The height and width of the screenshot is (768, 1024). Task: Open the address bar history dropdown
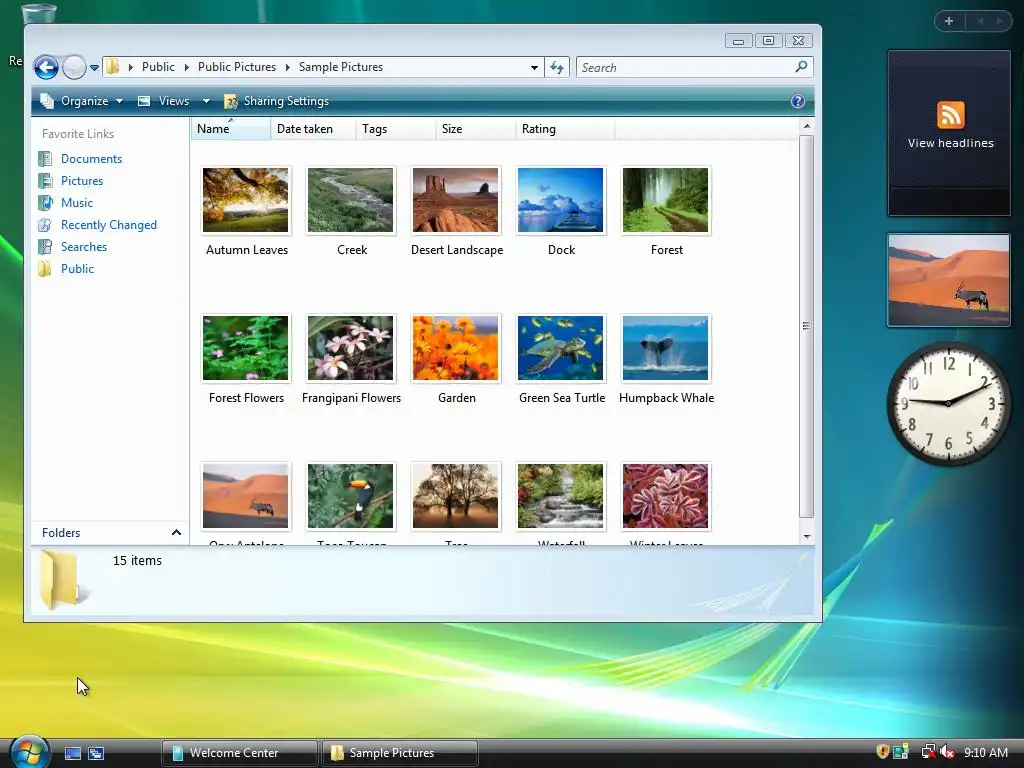534,67
